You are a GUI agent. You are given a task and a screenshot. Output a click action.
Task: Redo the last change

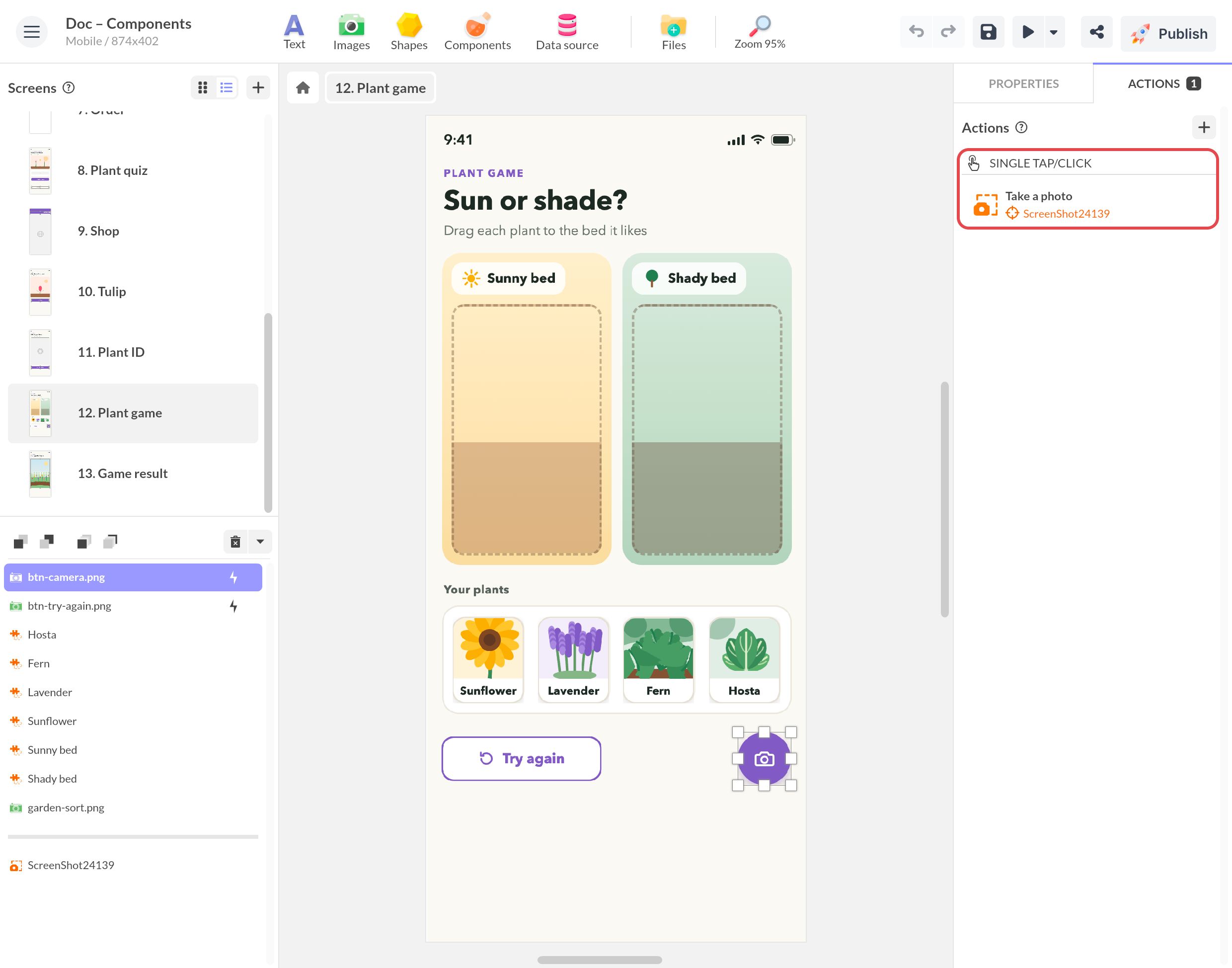[948, 32]
